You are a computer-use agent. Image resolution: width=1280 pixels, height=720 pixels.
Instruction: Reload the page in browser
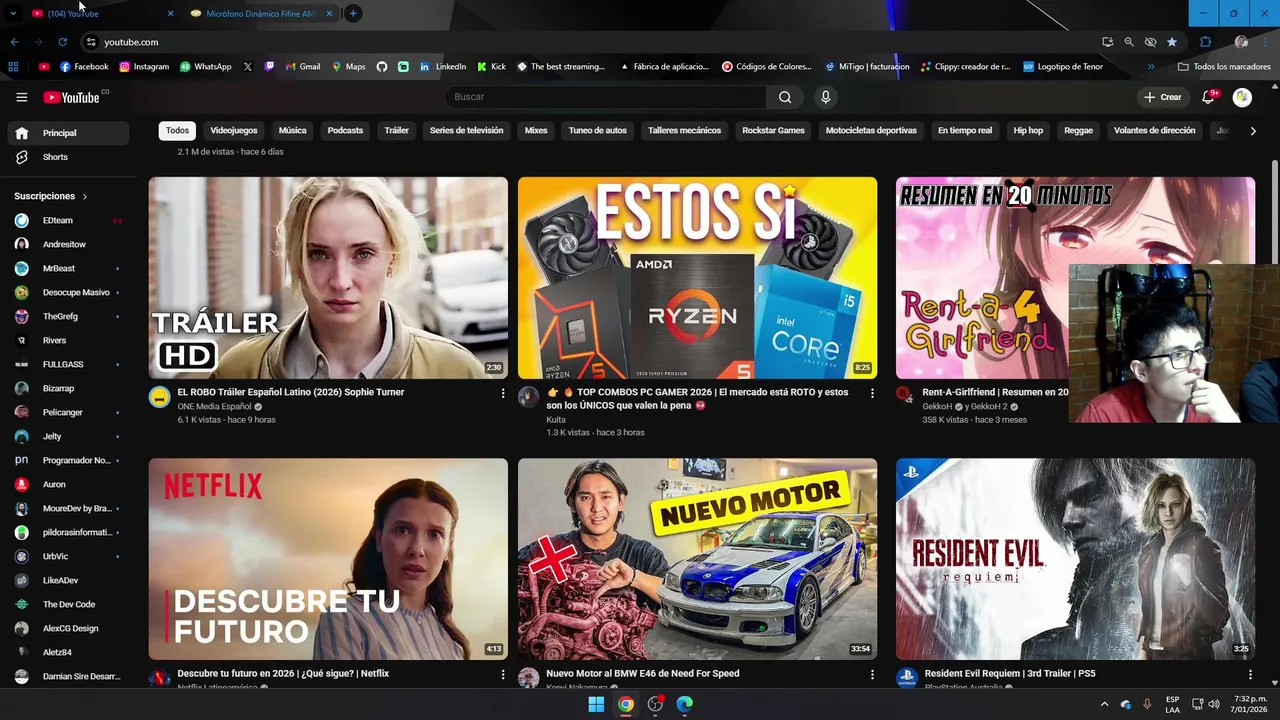62,42
